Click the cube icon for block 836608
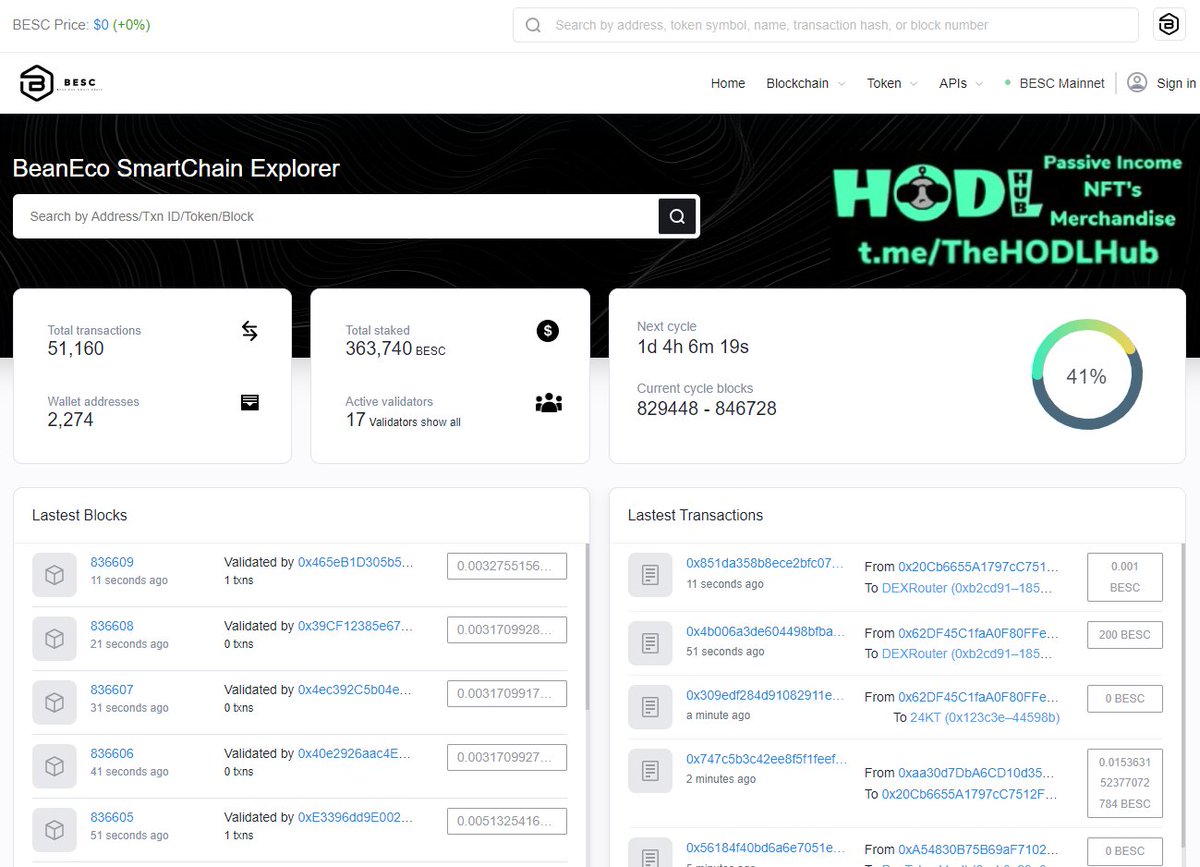The height and width of the screenshot is (867, 1200). click(x=55, y=639)
